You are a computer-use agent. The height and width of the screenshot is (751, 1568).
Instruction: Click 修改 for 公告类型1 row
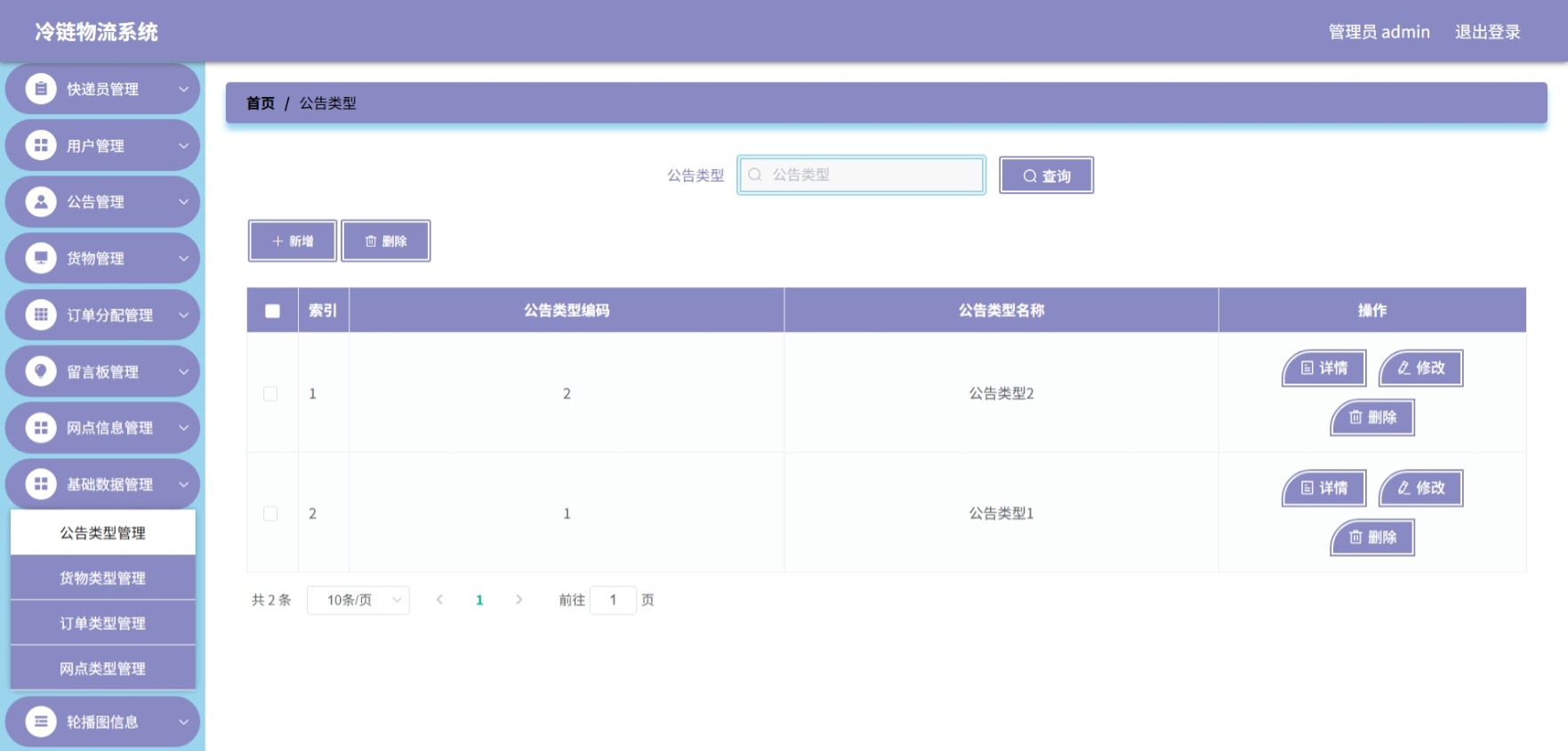1421,489
